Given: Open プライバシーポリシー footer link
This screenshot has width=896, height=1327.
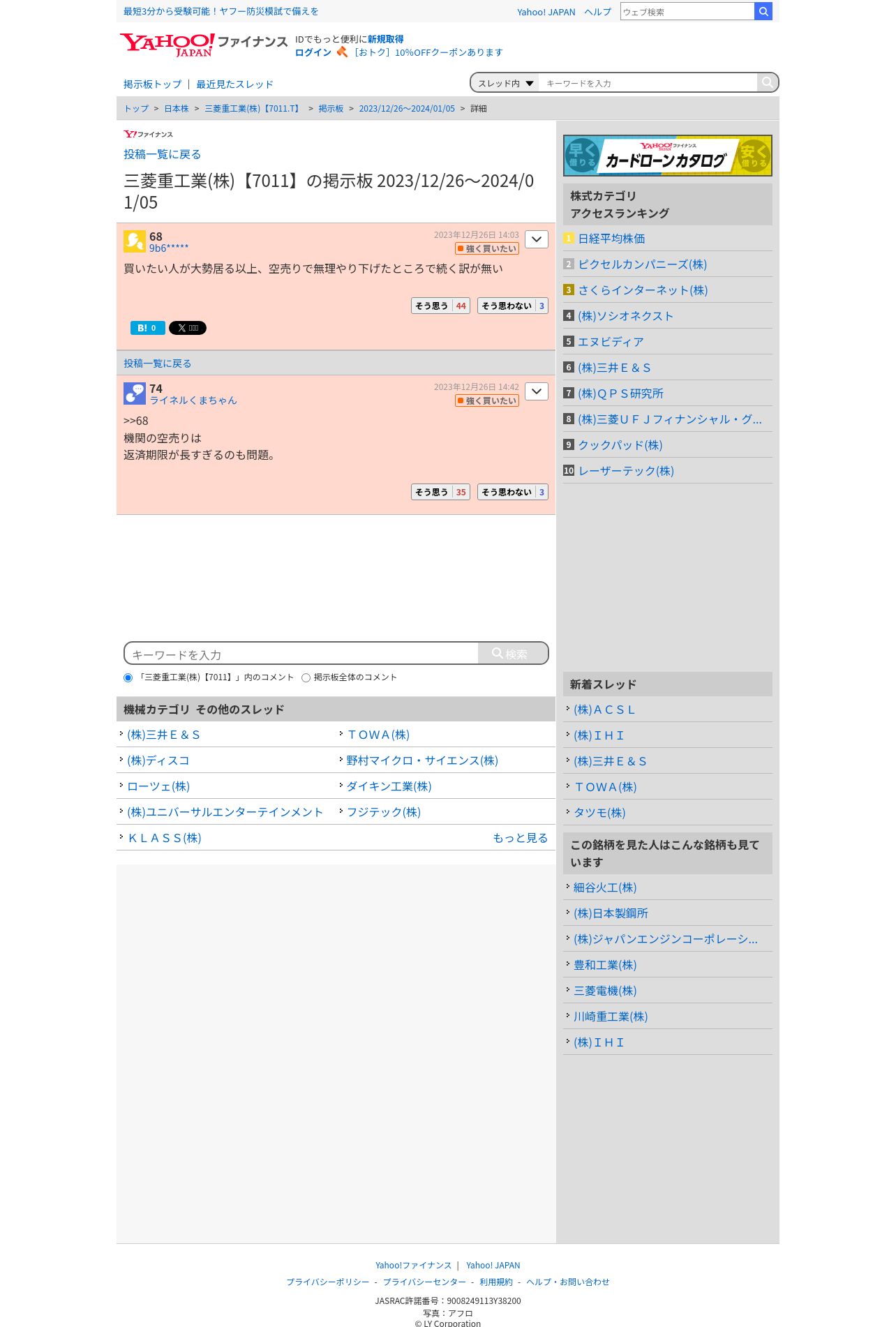Looking at the screenshot, I should pyautogui.click(x=327, y=1282).
